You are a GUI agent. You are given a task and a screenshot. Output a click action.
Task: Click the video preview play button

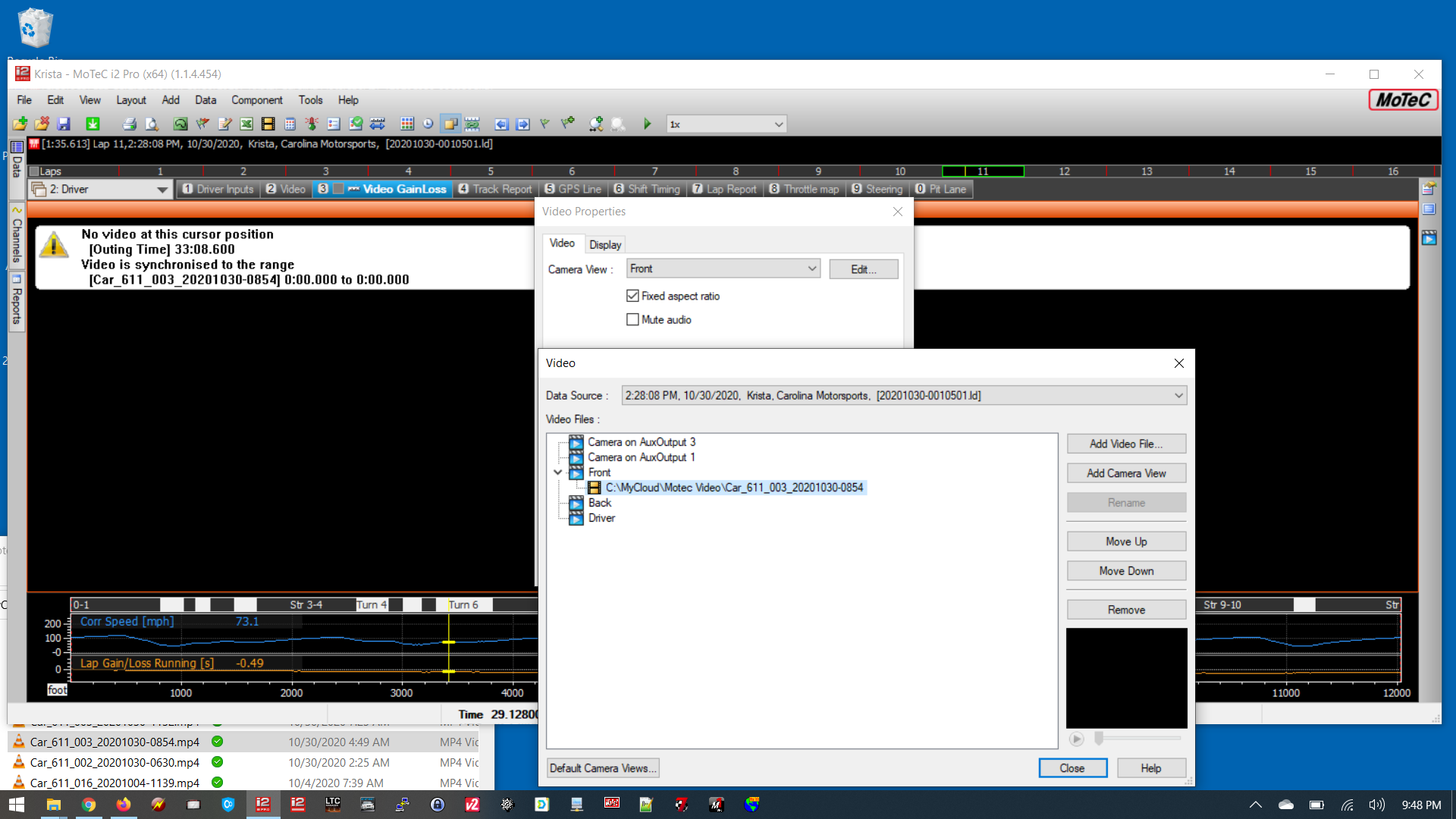(1076, 739)
